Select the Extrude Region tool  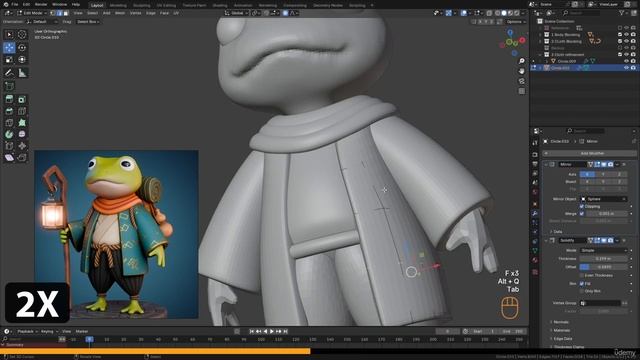9,99
